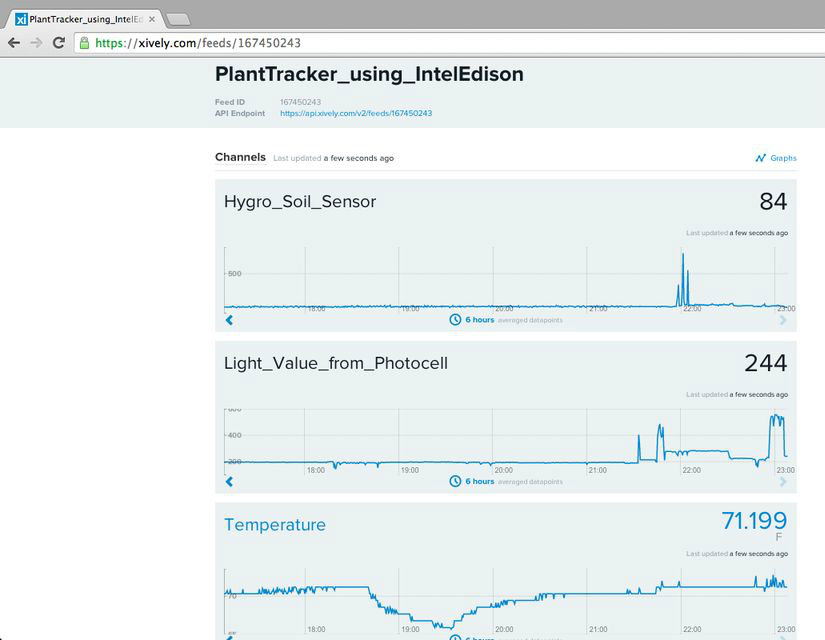This screenshot has height=640, width=825.
Task: Click the browser forward arrow
Action: pos(36,43)
